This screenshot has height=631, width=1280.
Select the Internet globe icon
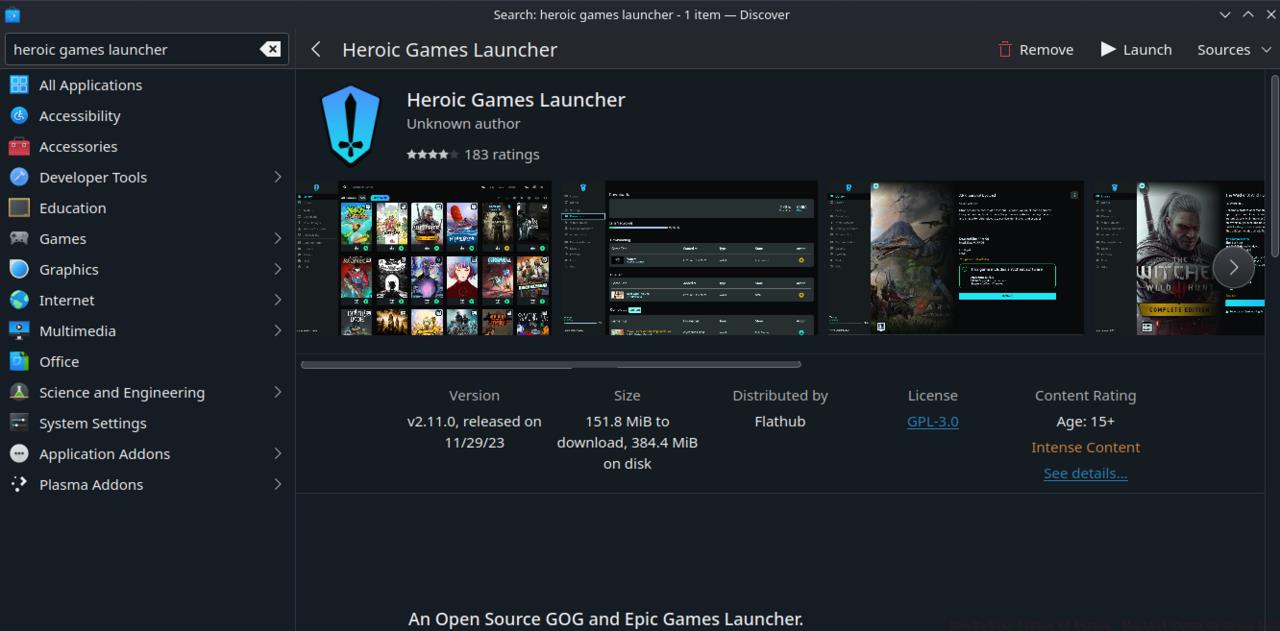pyautogui.click(x=19, y=300)
